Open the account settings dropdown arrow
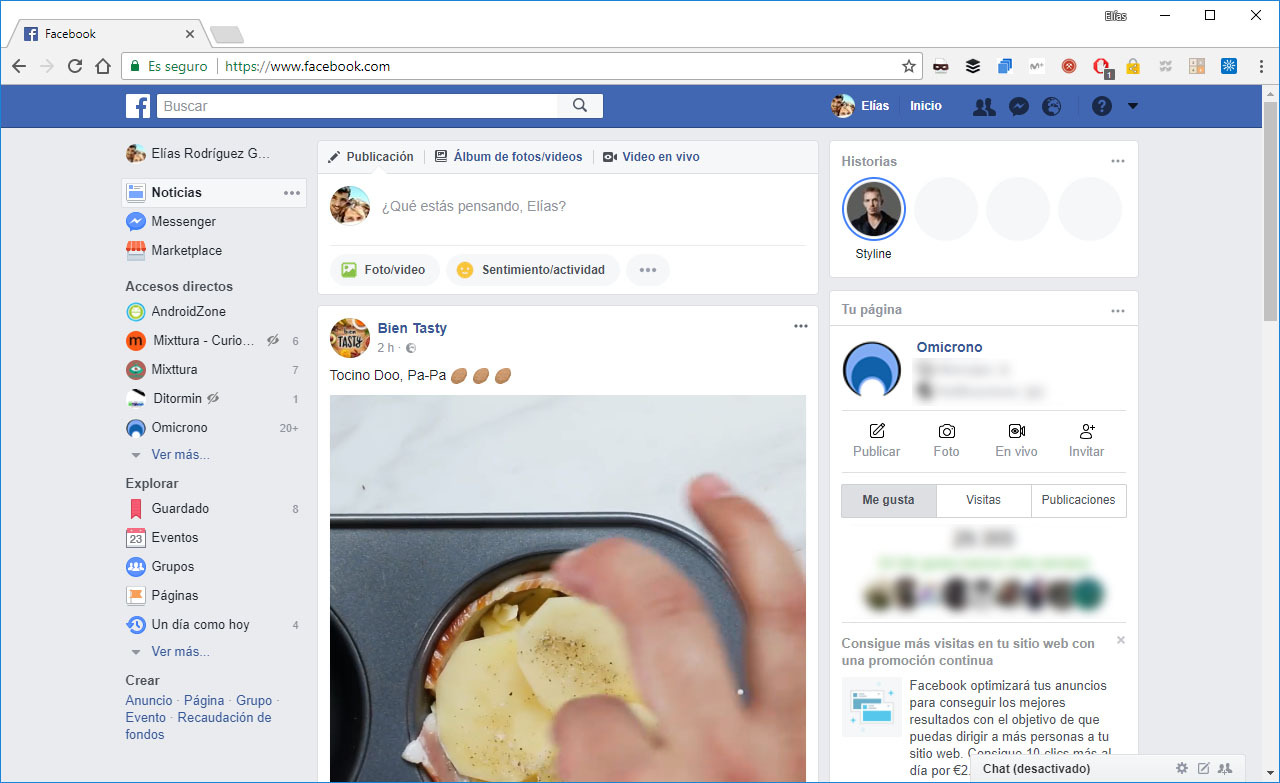The width and height of the screenshot is (1280, 783). tap(1133, 105)
